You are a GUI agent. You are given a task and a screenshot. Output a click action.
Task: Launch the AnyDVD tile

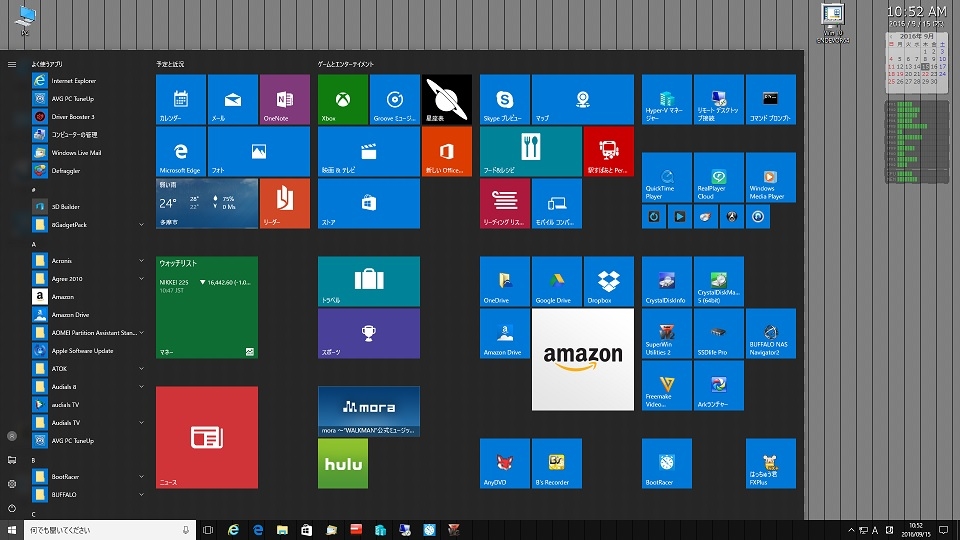(x=504, y=463)
